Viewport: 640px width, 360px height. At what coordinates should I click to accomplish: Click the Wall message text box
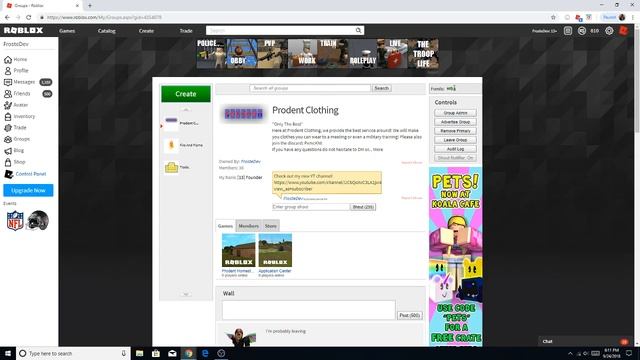(309, 310)
